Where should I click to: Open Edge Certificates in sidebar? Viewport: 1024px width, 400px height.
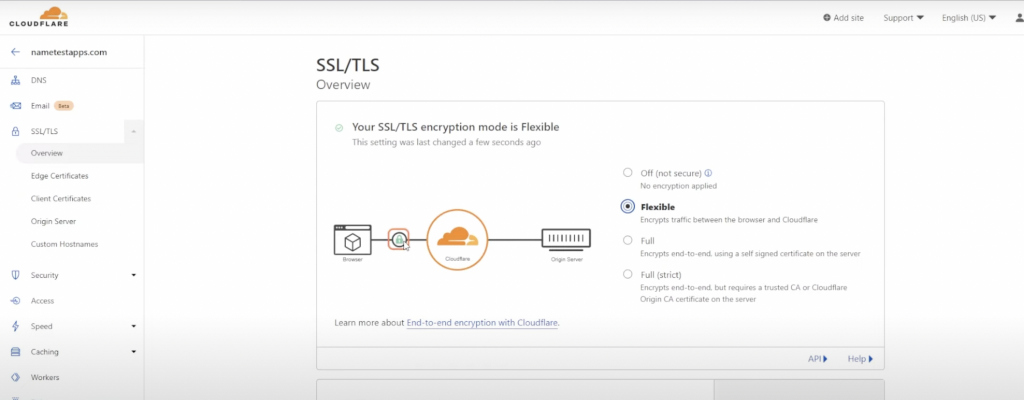point(59,176)
